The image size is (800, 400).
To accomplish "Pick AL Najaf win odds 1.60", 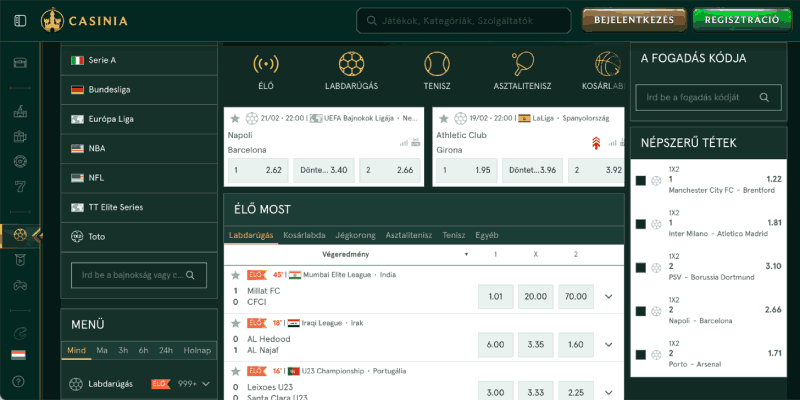I will 576,344.
